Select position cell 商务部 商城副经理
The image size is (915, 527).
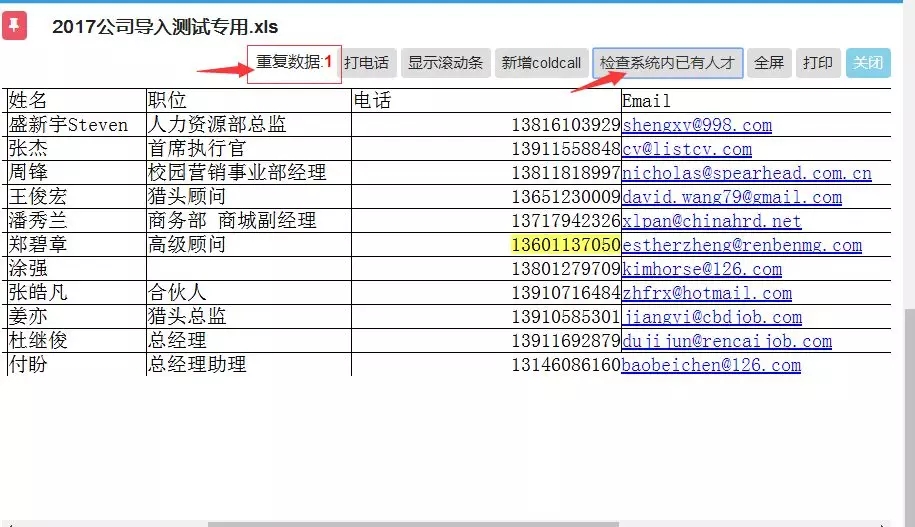(x=249, y=221)
